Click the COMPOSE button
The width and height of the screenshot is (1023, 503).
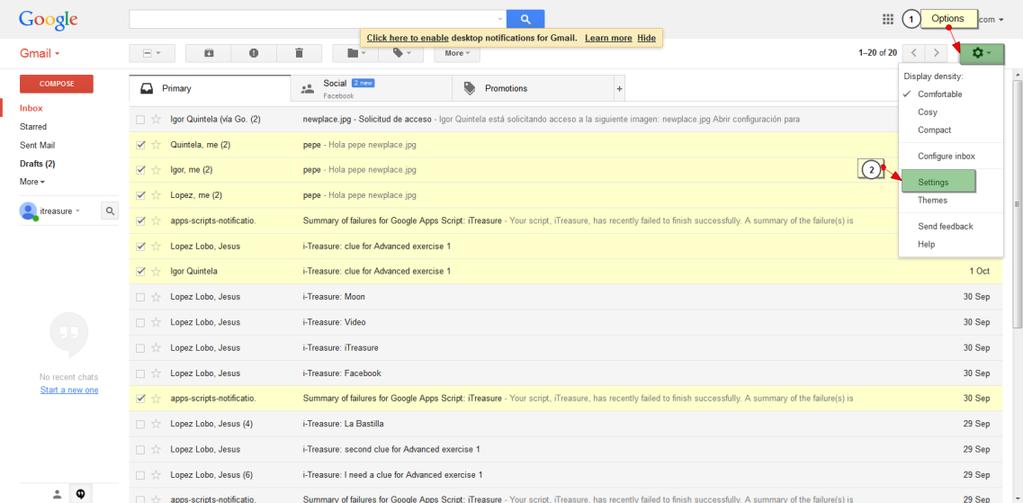coord(57,84)
